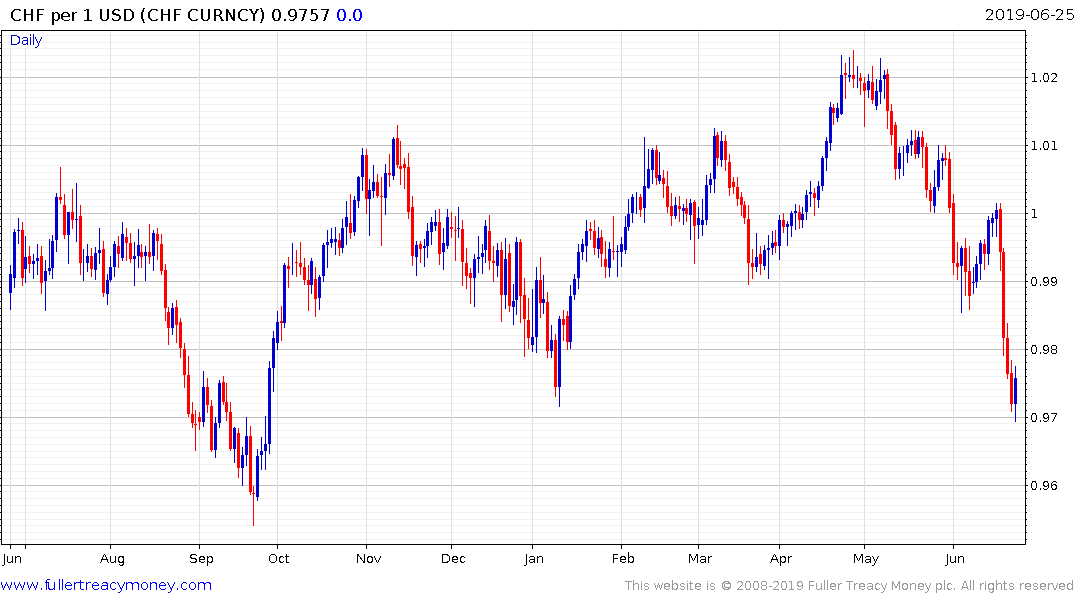Click the blue change value 0.0
The image size is (1075, 600).
tap(349, 15)
